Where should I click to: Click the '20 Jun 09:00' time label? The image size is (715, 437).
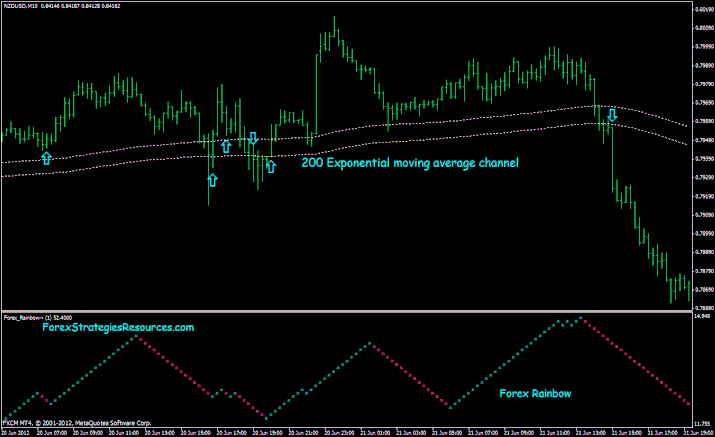pyautogui.click(x=88, y=432)
